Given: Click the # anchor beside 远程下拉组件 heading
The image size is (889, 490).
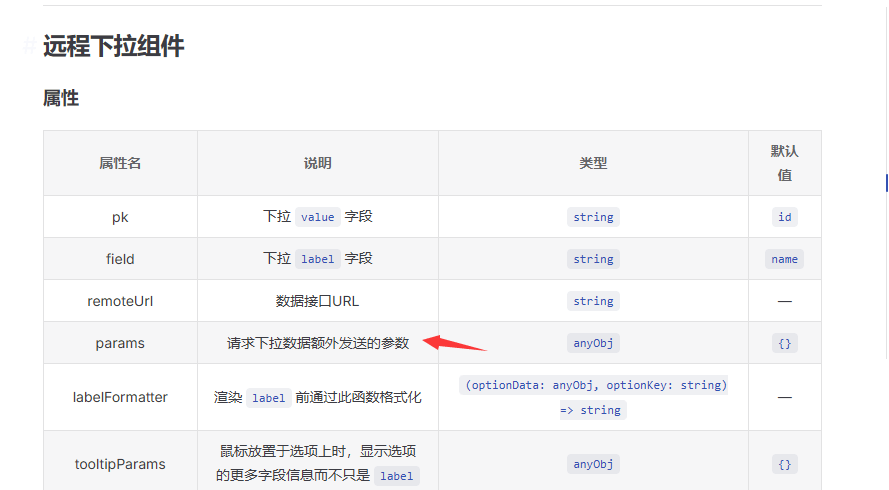Looking at the screenshot, I should [29, 46].
